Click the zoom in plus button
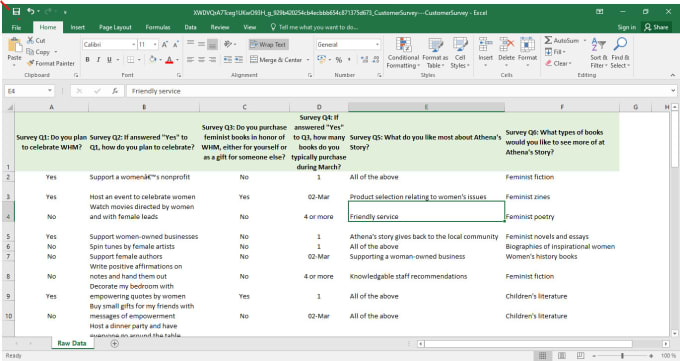 click(x=651, y=356)
